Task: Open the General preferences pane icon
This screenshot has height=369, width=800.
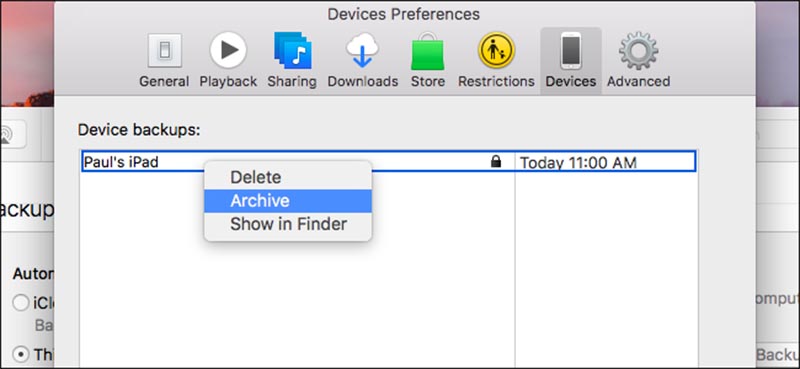Action: click(x=164, y=51)
